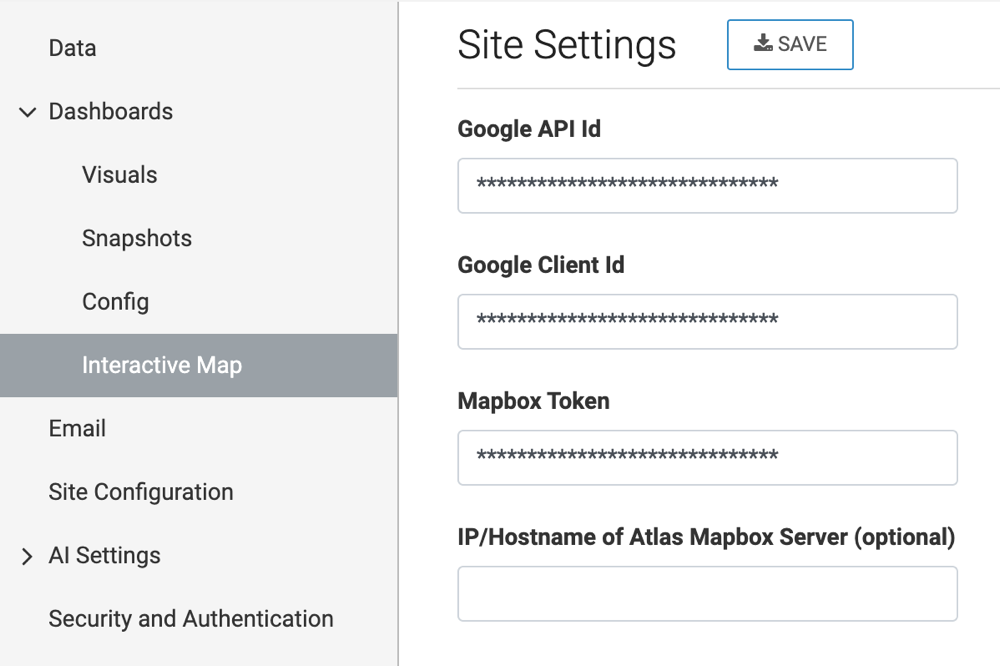1000x666 pixels.
Task: Click the Mapbox Token label text
Action: click(x=533, y=401)
